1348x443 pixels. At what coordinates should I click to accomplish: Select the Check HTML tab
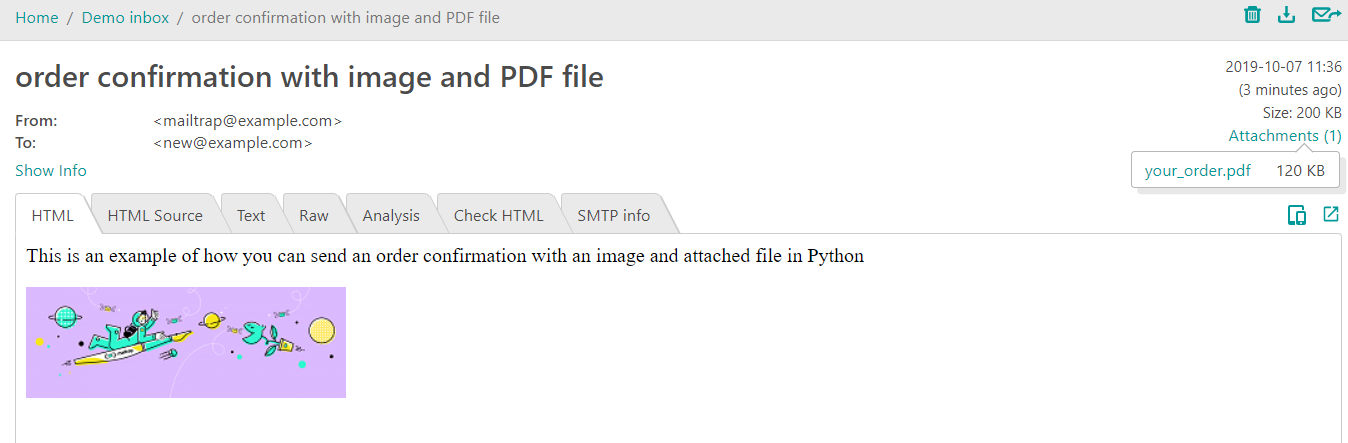tap(498, 215)
